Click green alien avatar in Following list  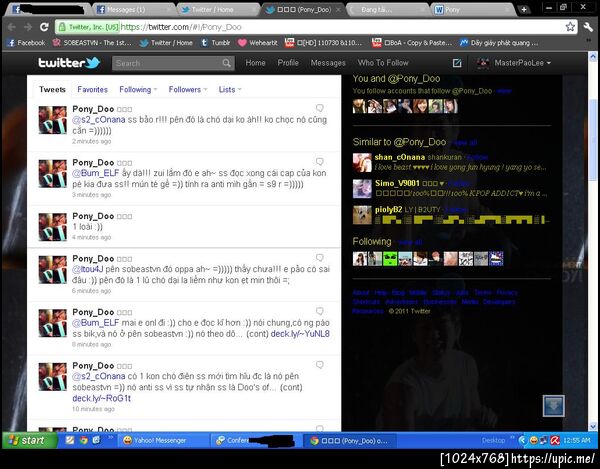click(390, 259)
